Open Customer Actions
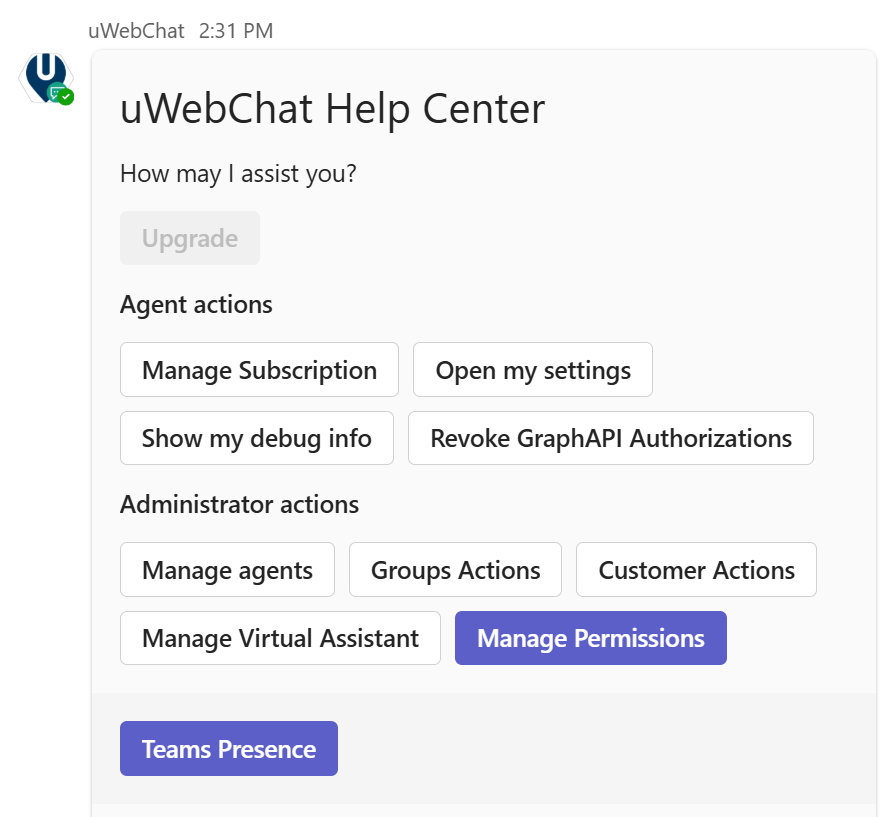The height and width of the screenshot is (817, 889). coord(696,569)
